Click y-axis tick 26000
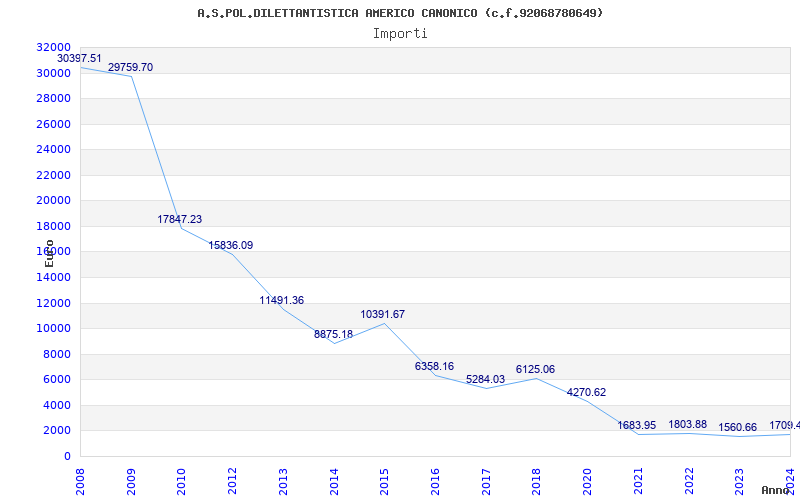 click(54, 124)
